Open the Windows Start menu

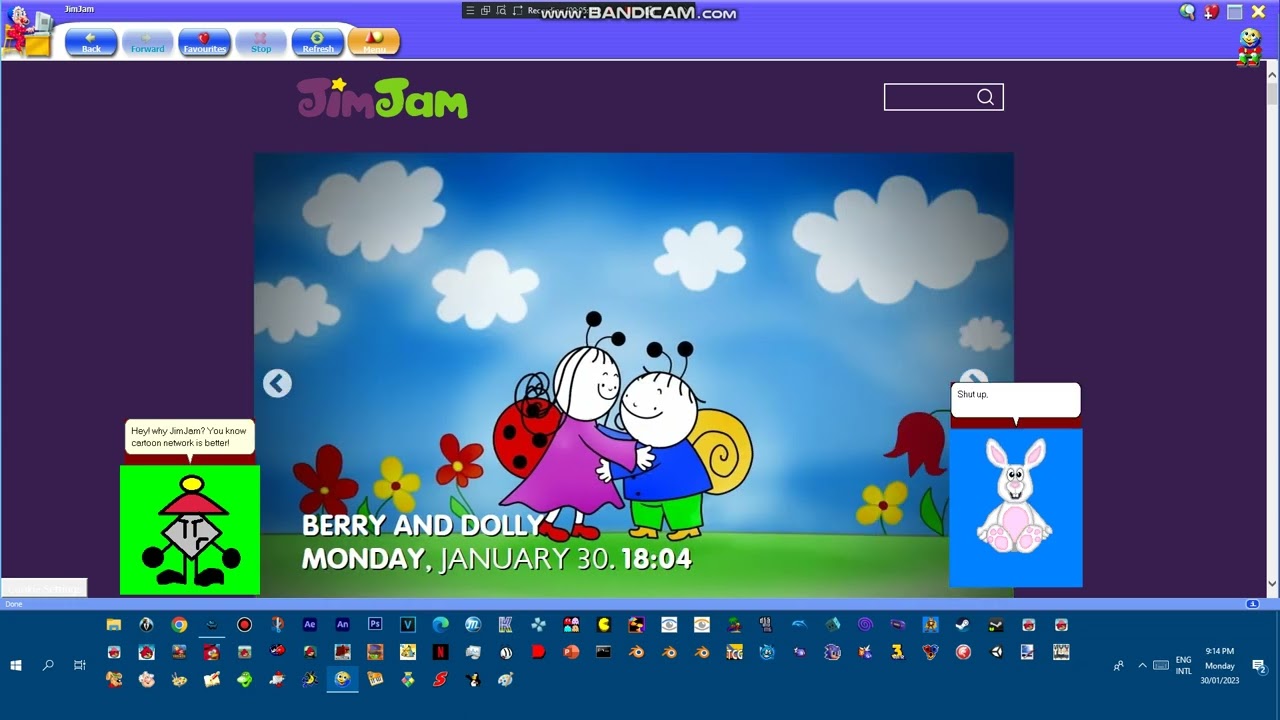click(16, 665)
